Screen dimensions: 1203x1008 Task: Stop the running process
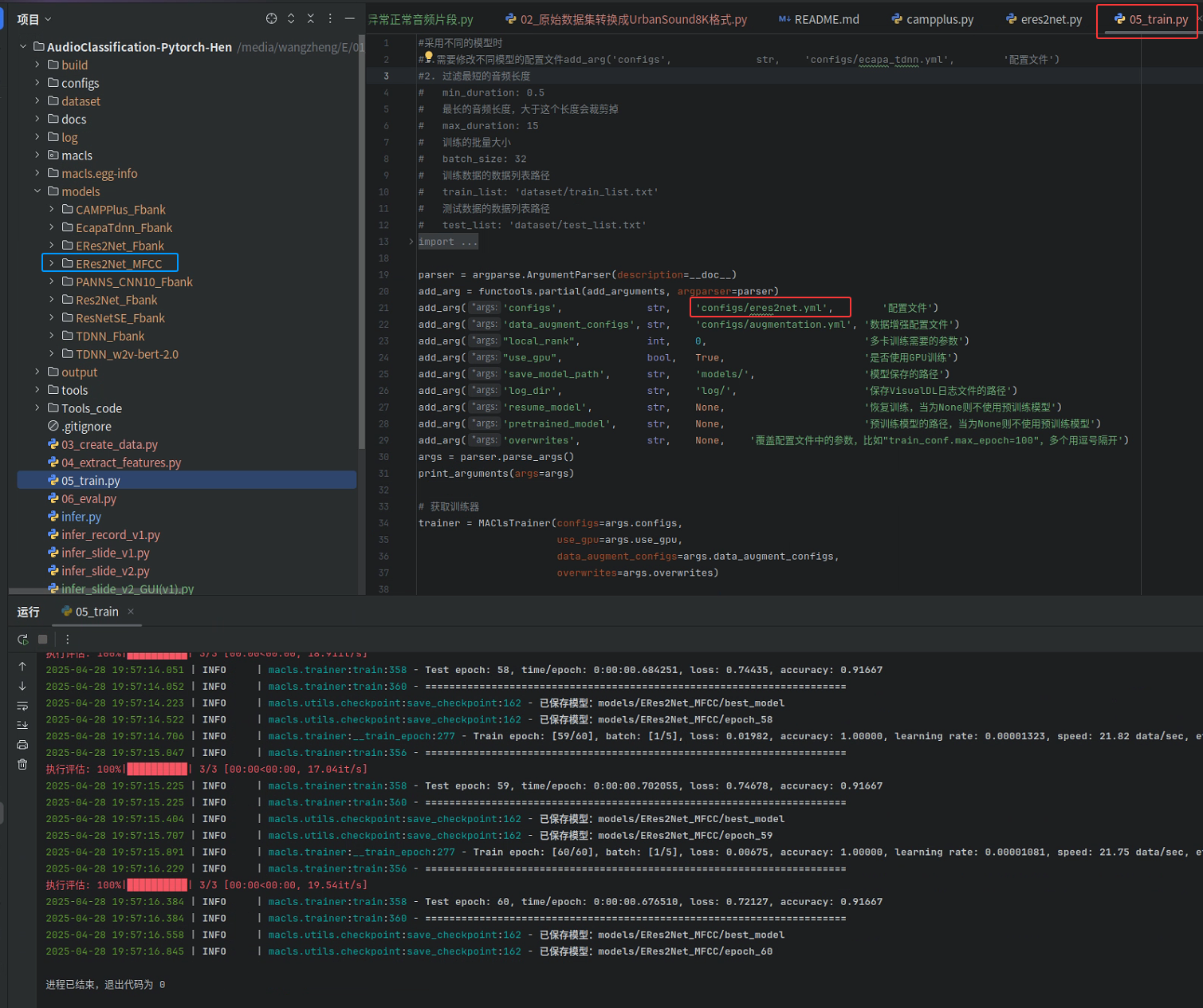[x=42, y=639]
